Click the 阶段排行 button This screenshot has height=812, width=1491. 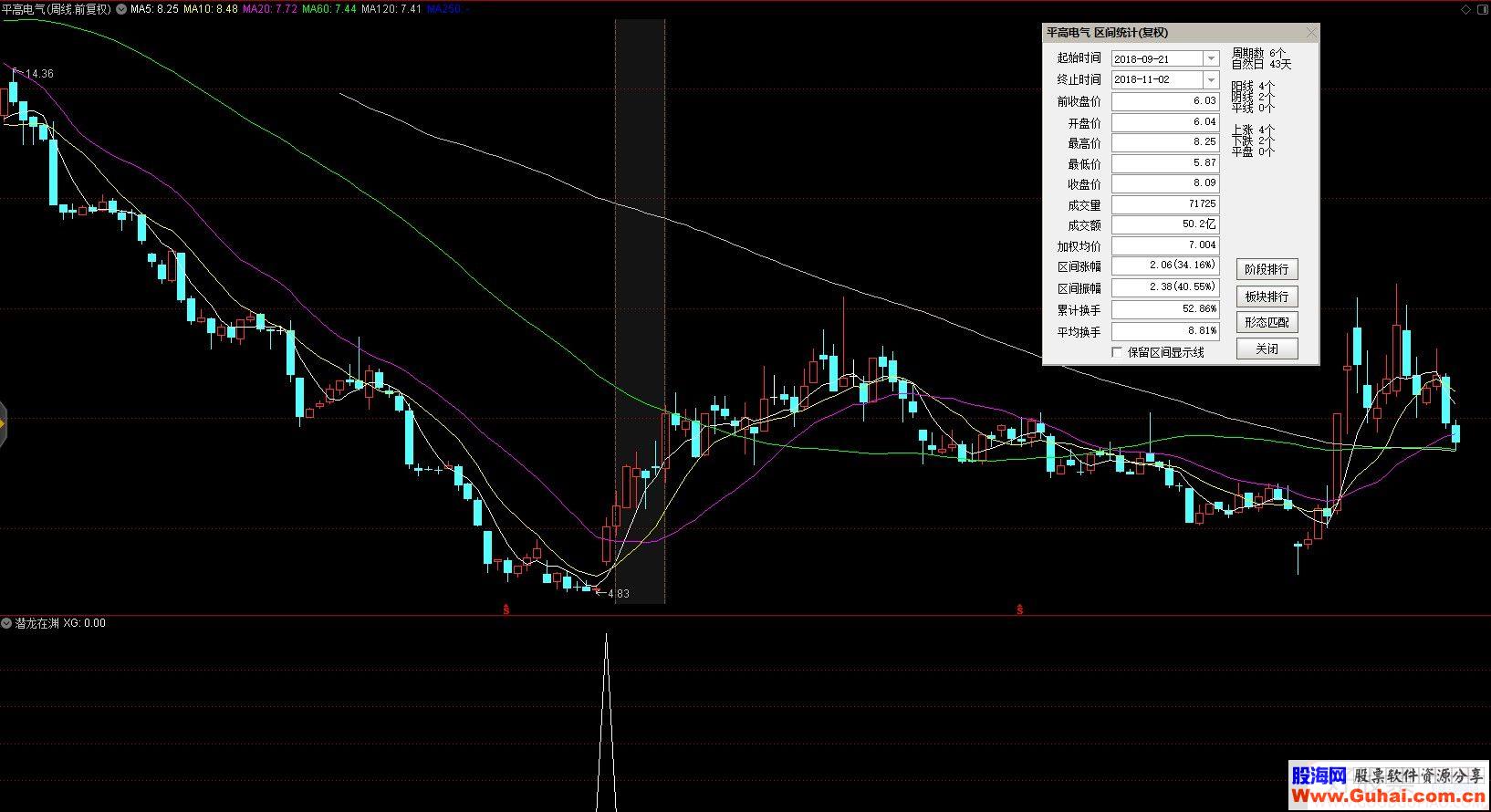pyautogui.click(x=1267, y=269)
